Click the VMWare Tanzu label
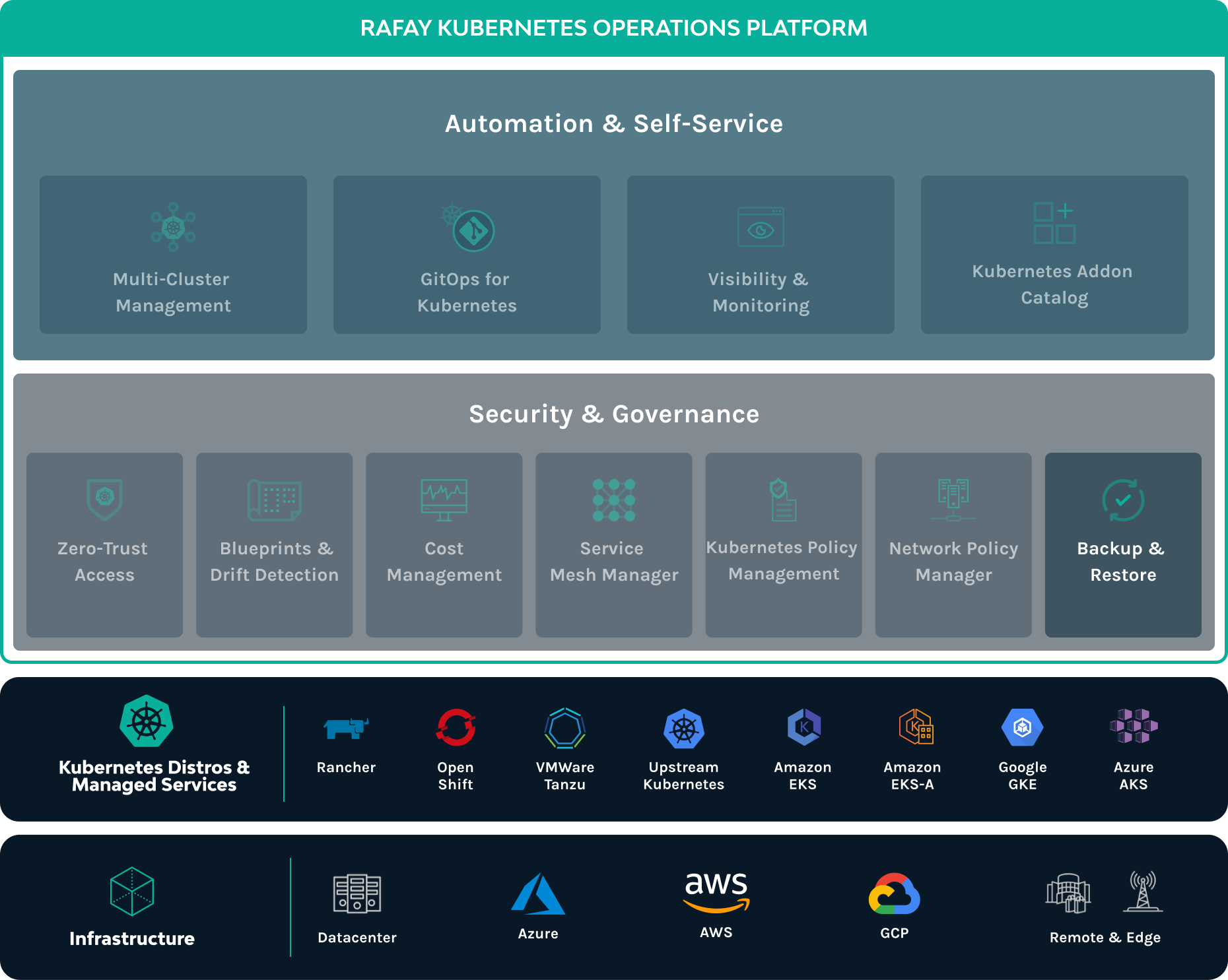Image resolution: width=1228 pixels, height=980 pixels. (565, 775)
